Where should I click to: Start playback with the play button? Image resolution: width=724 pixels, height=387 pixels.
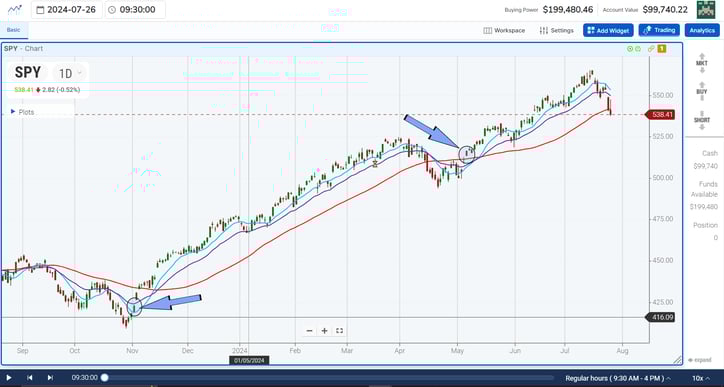click(x=9, y=378)
